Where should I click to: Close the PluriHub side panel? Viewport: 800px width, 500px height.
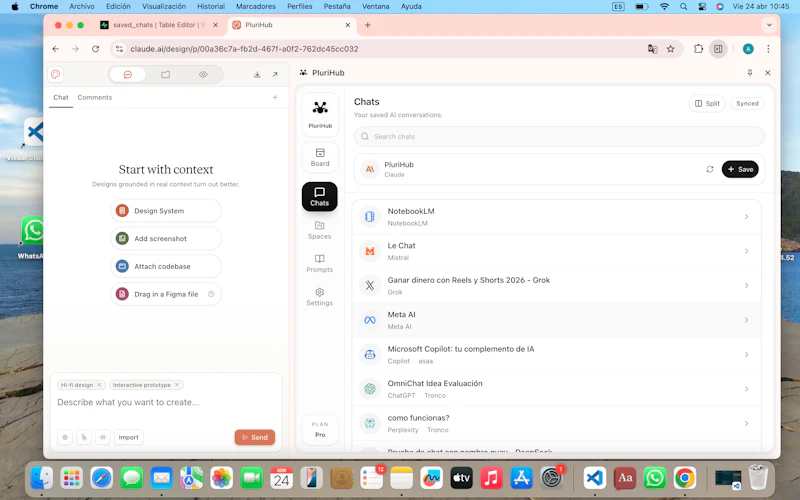tap(767, 73)
